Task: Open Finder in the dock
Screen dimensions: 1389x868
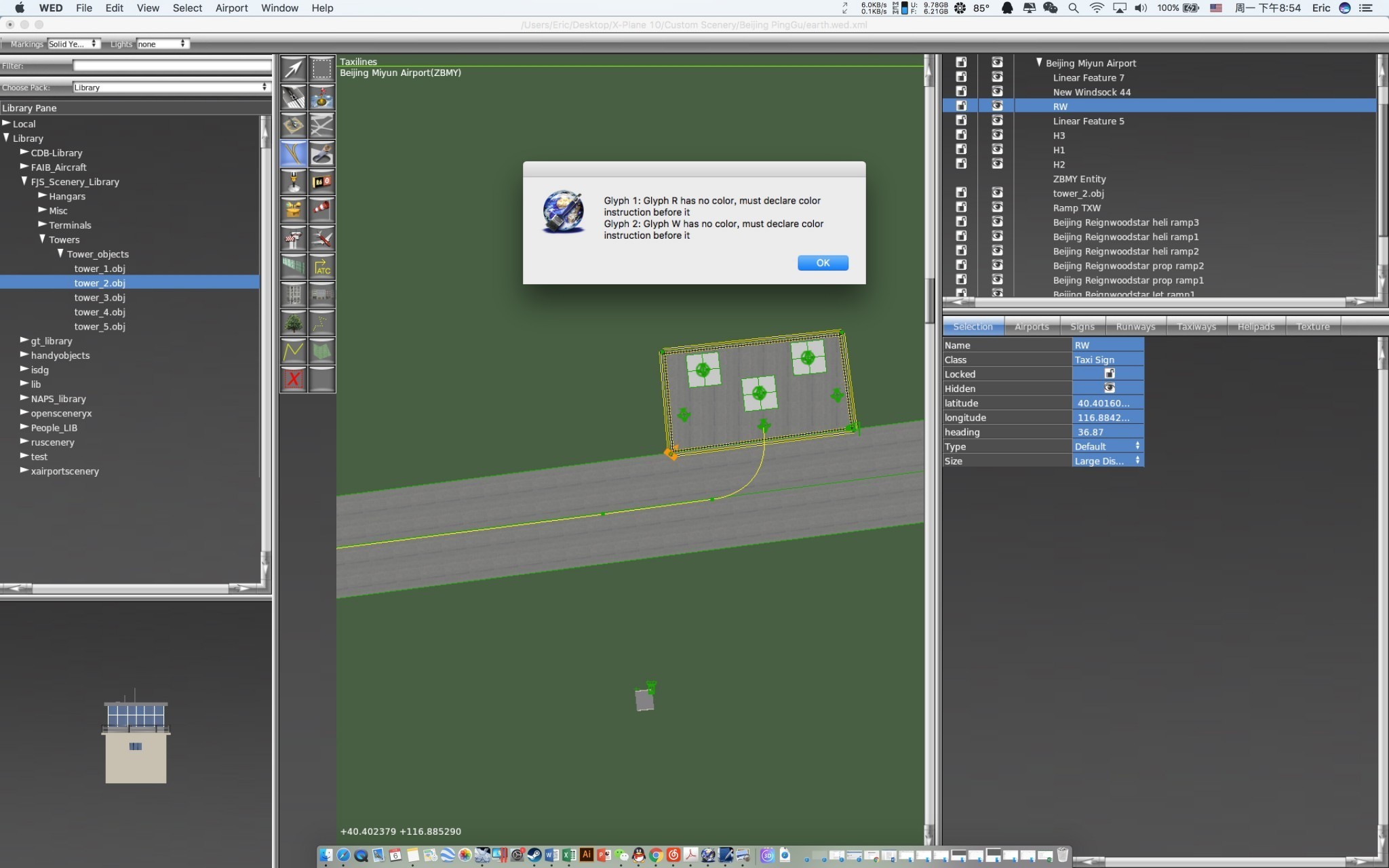Action: click(x=326, y=855)
